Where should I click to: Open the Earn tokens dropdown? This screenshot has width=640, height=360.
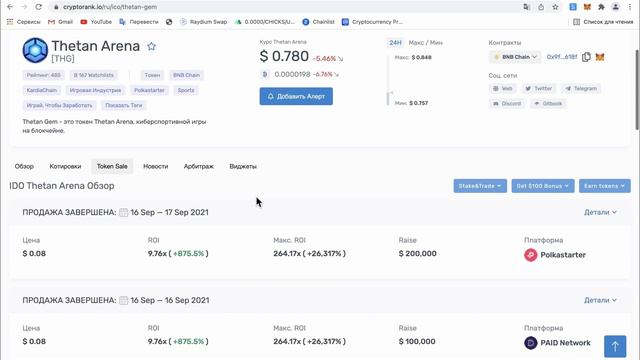click(604, 186)
